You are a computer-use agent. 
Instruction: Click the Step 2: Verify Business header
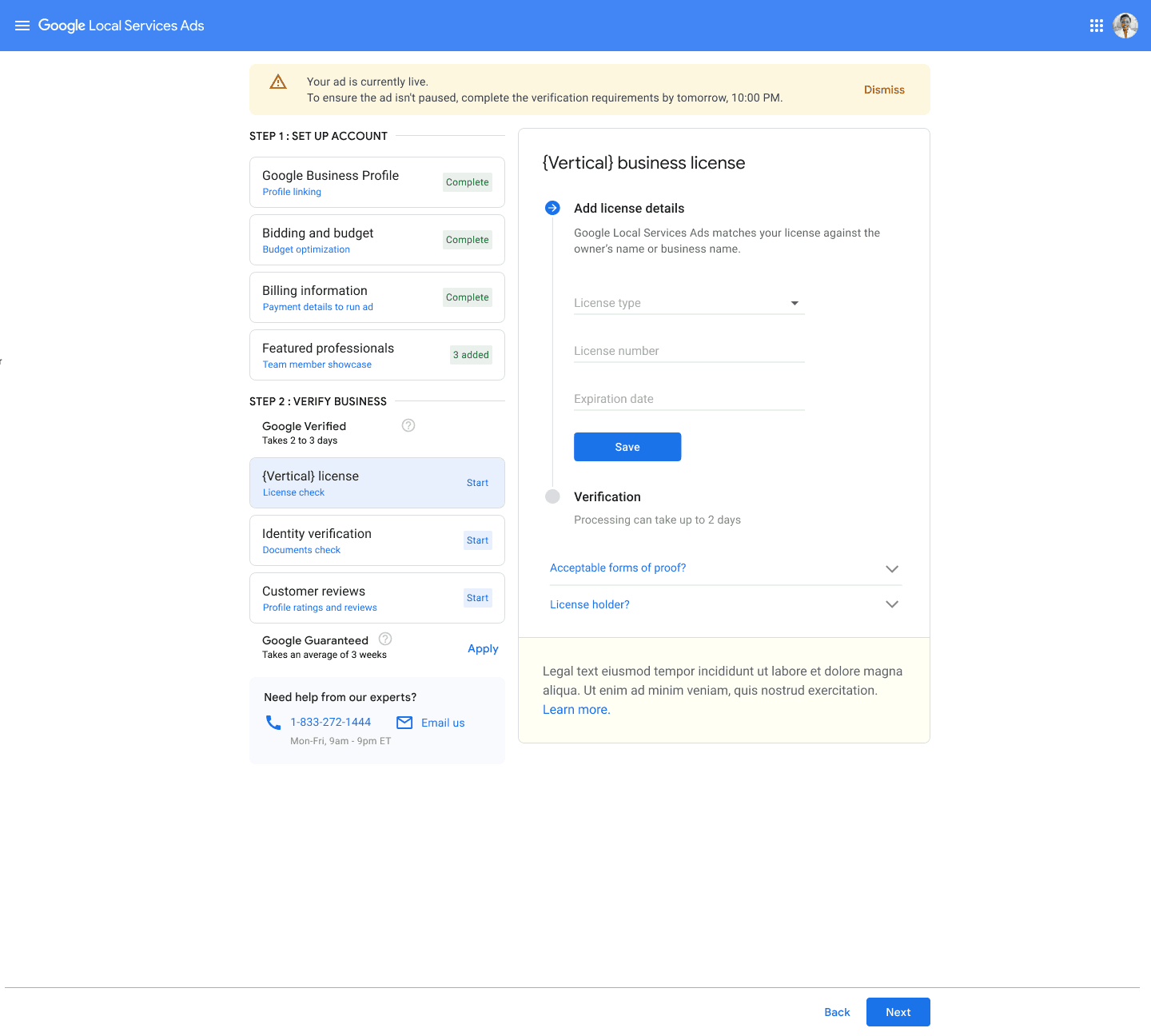click(x=318, y=401)
